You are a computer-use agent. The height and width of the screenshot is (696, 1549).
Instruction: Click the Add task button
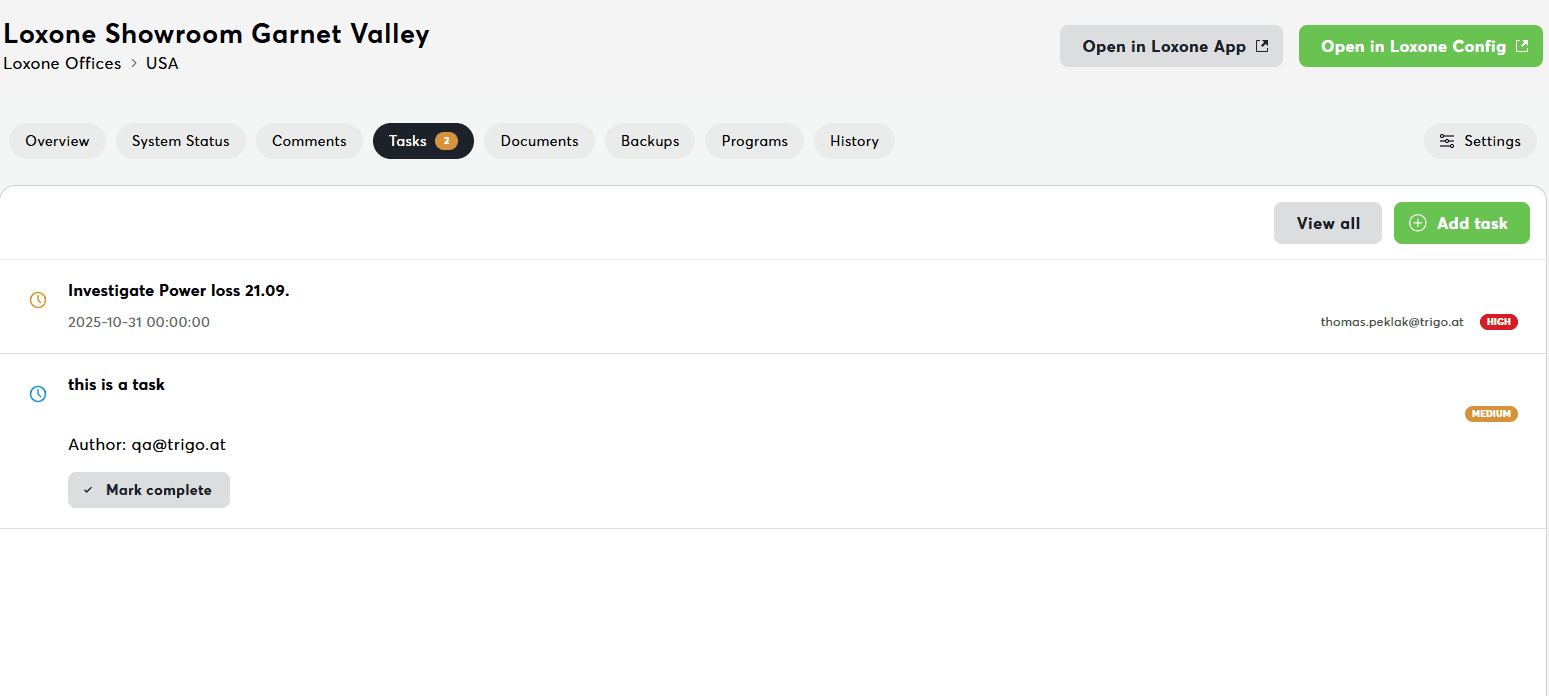pos(1462,223)
